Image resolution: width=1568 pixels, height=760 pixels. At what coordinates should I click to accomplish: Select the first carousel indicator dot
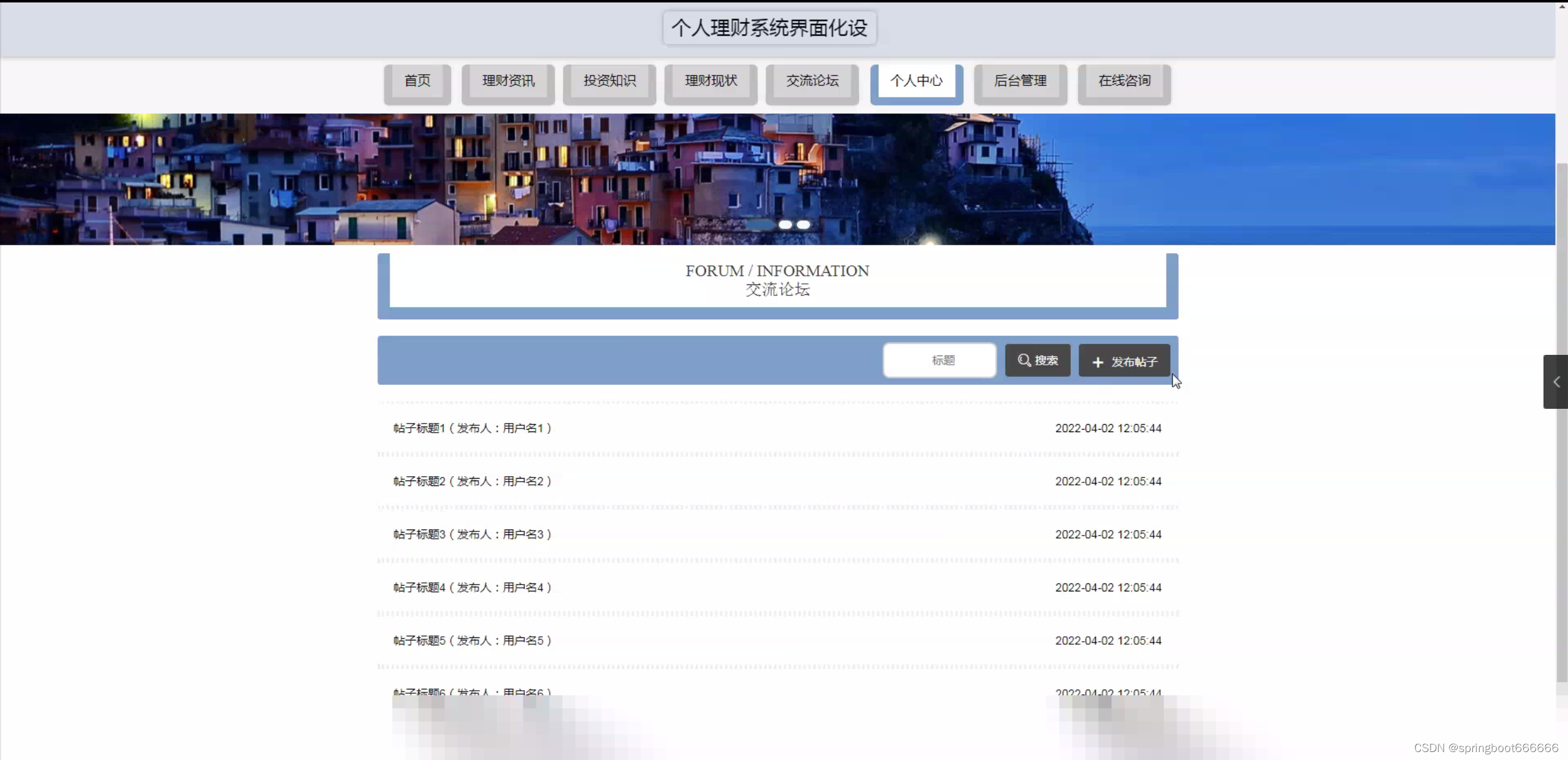(x=760, y=225)
